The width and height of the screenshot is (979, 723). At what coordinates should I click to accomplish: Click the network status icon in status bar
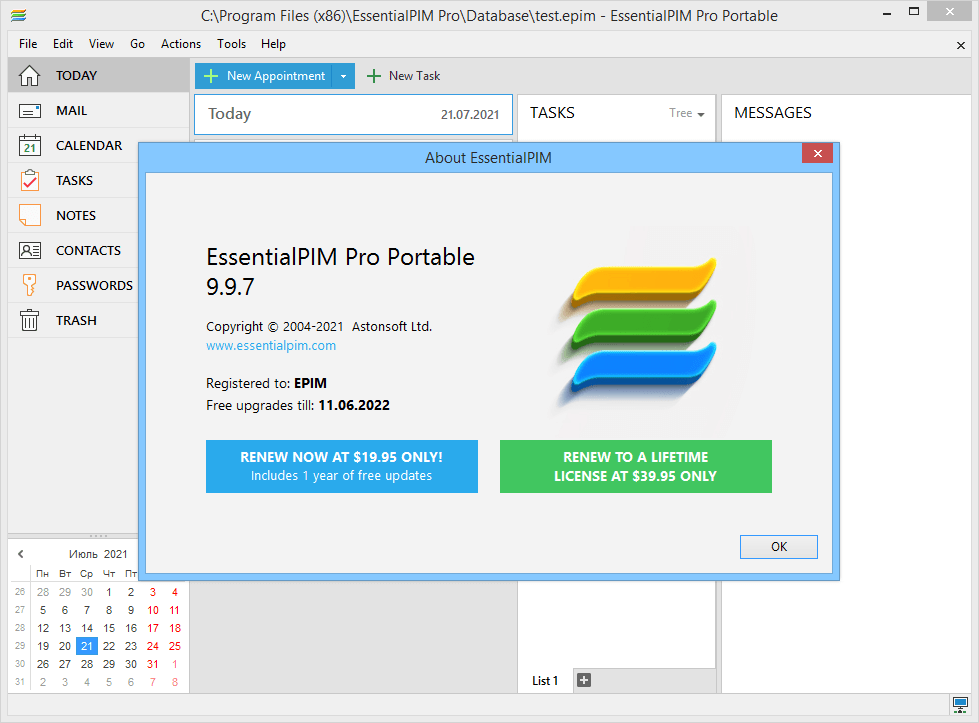coord(960,704)
